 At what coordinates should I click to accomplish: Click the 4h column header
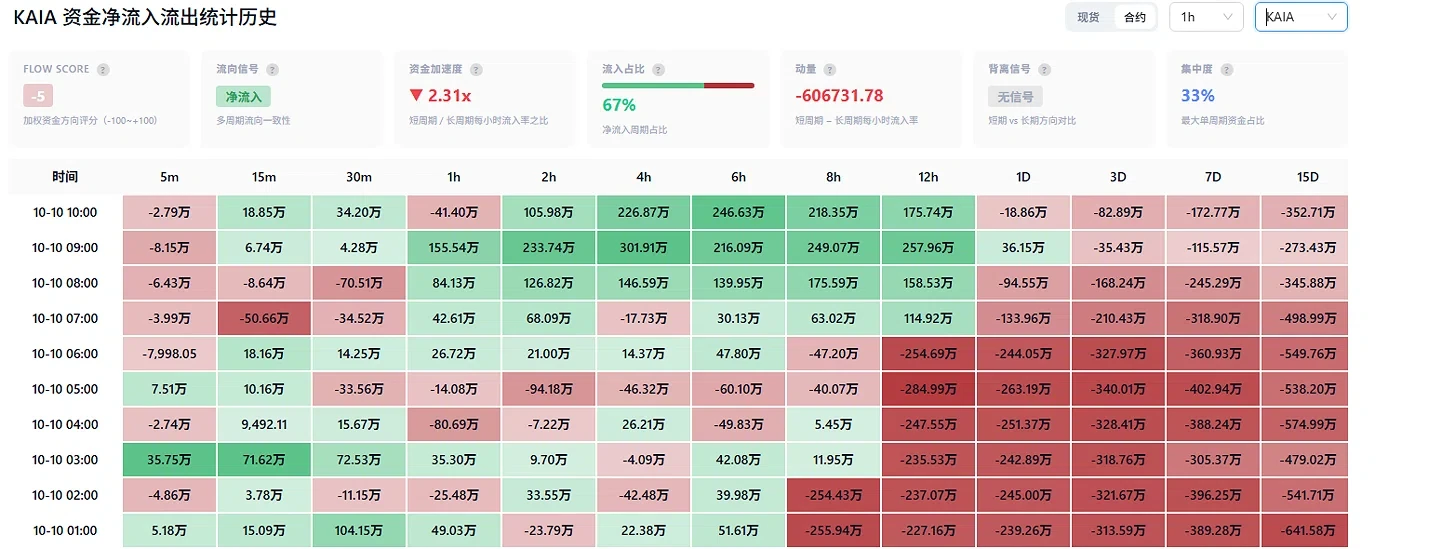[644, 177]
